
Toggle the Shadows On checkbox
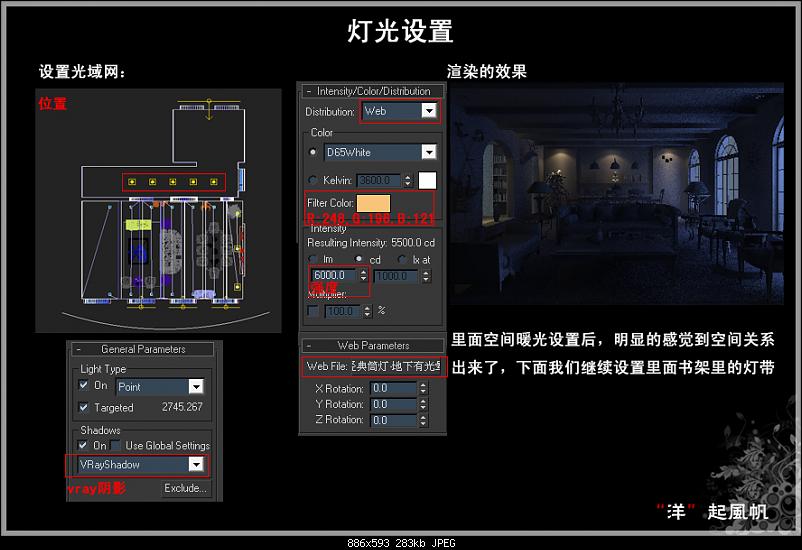pyautogui.click(x=83, y=445)
